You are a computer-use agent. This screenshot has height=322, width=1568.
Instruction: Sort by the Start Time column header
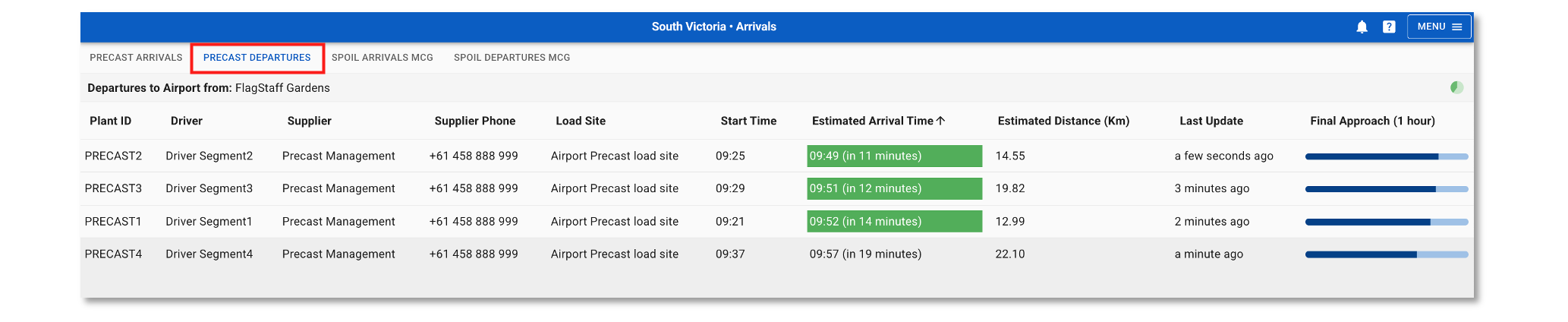point(748,121)
